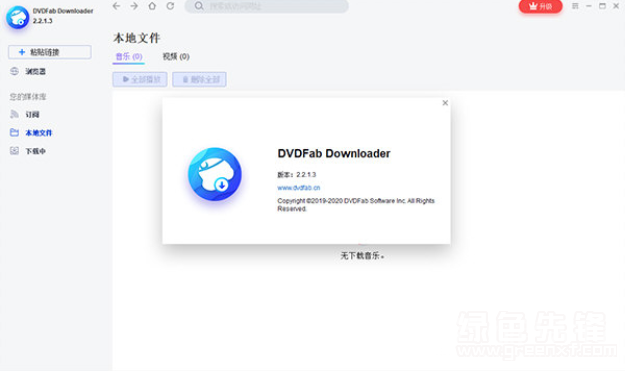Open the downloading sidebar item
Viewport: 626px width, 371px height.
tap(28, 151)
